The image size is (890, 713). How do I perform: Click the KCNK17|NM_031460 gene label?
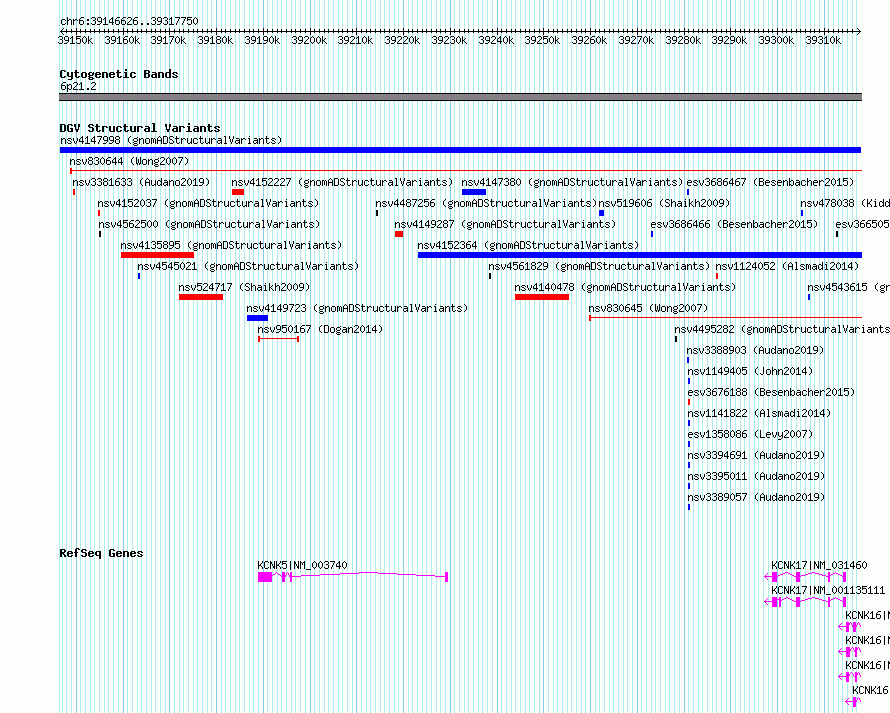tap(819, 565)
